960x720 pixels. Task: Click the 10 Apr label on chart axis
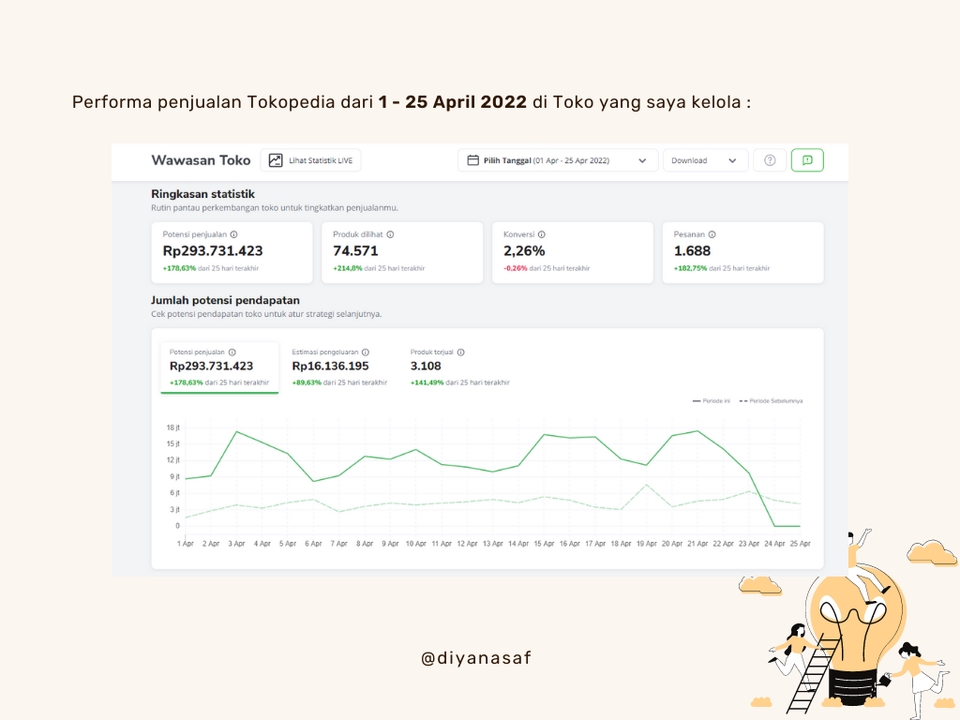(416, 544)
